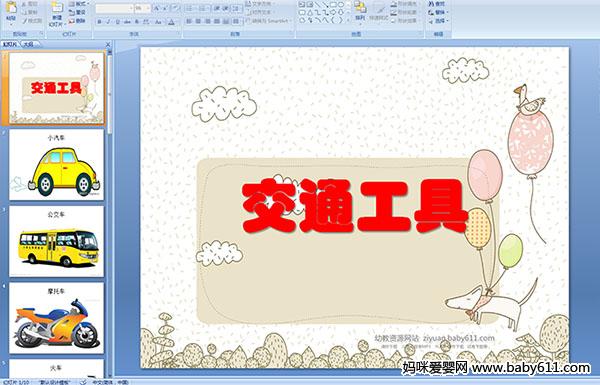This screenshot has width=600, height=385.
Task: Open the font size combo box
Action: pyautogui.click(x=142, y=8)
